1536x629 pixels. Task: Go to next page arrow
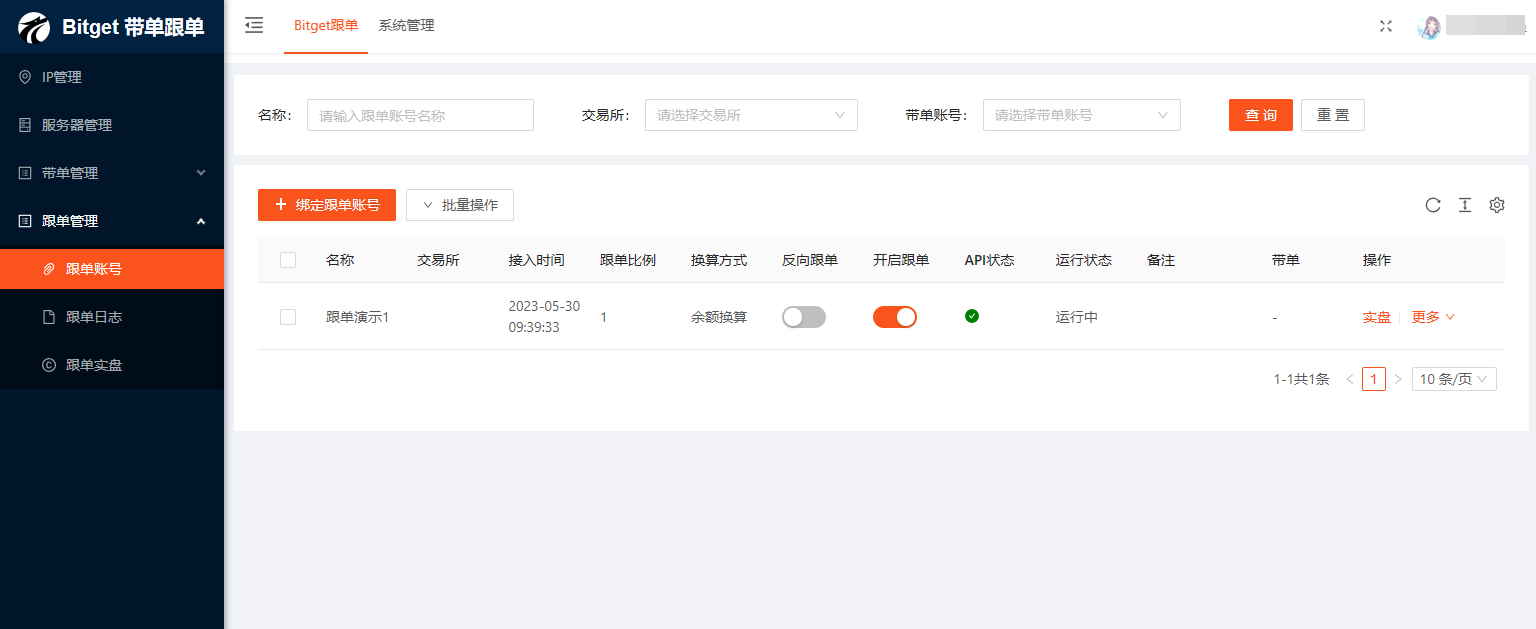pos(1398,379)
